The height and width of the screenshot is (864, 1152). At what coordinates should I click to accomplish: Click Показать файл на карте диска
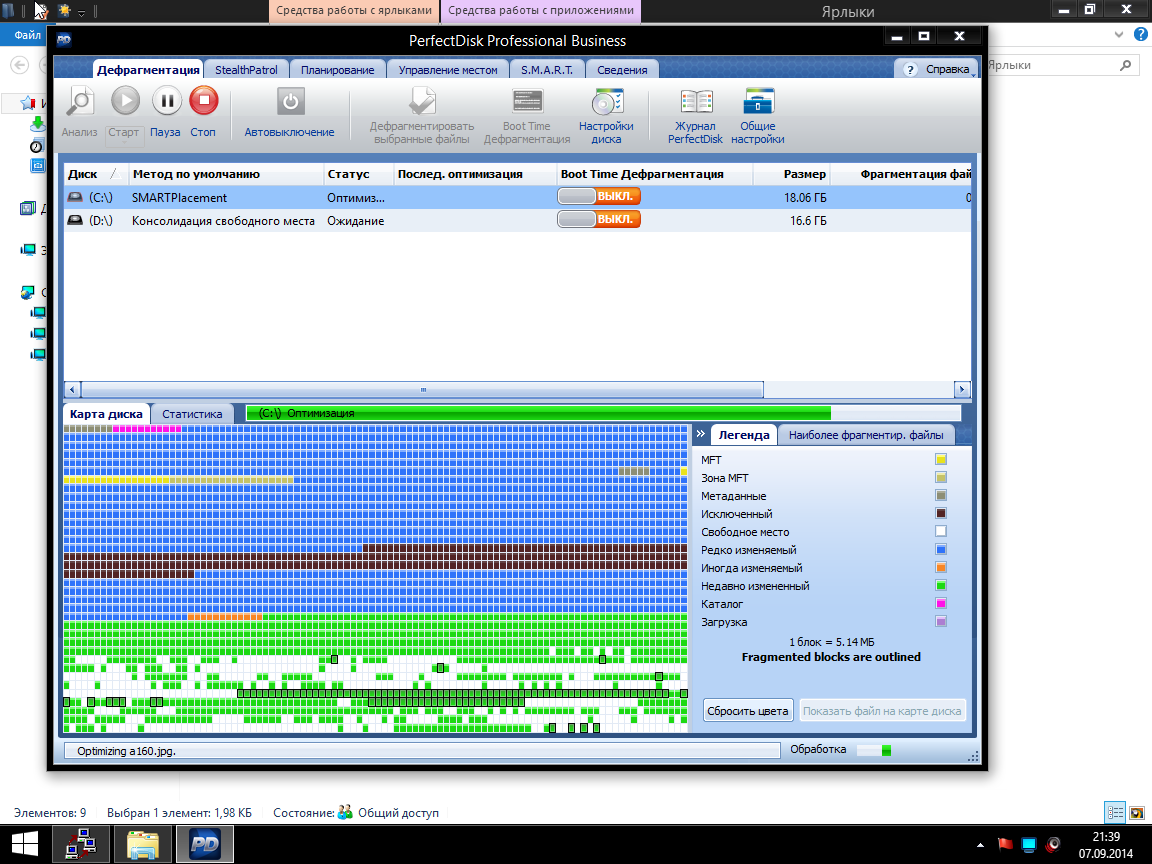882,710
